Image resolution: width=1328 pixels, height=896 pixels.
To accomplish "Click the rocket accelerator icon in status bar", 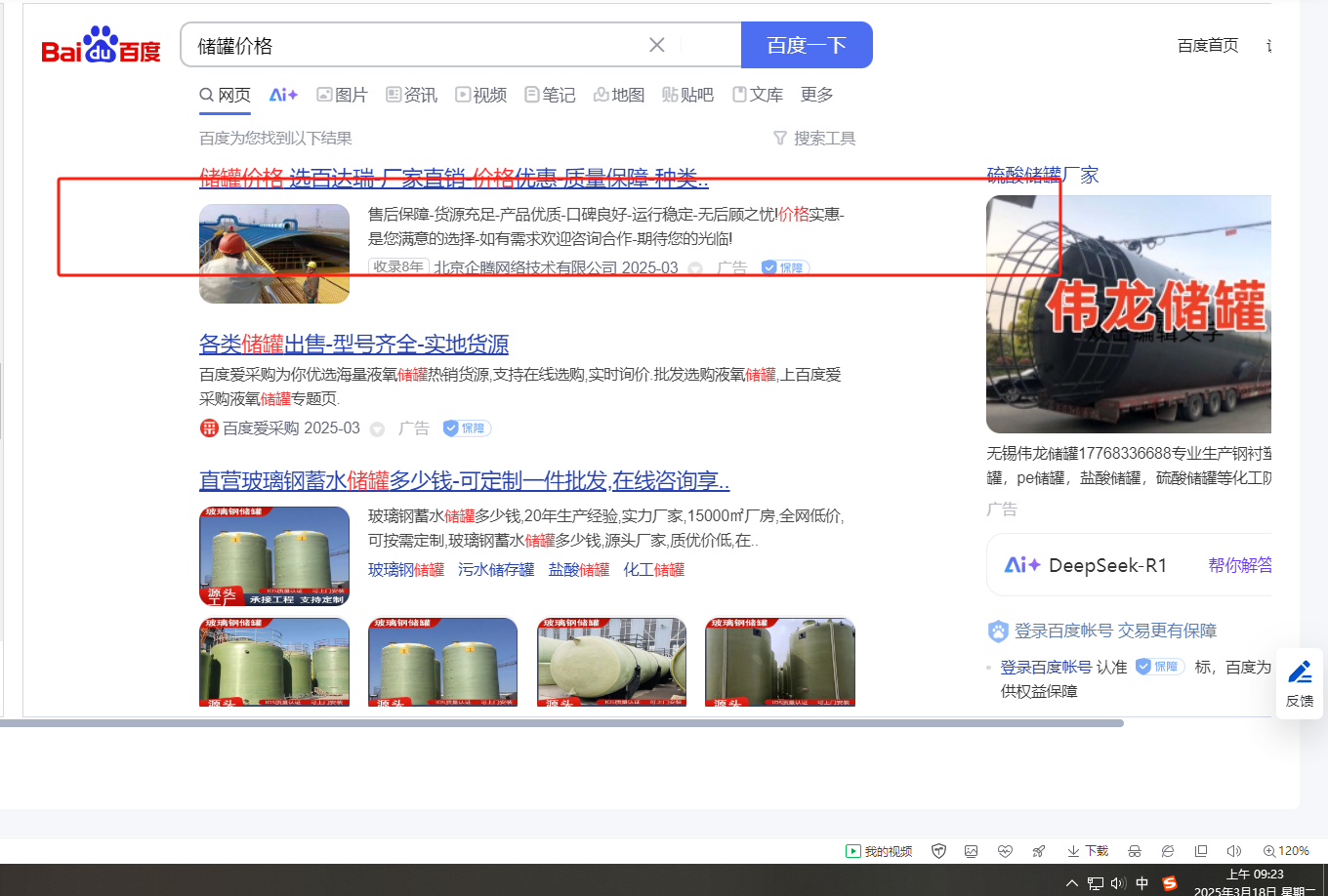I will (1039, 851).
